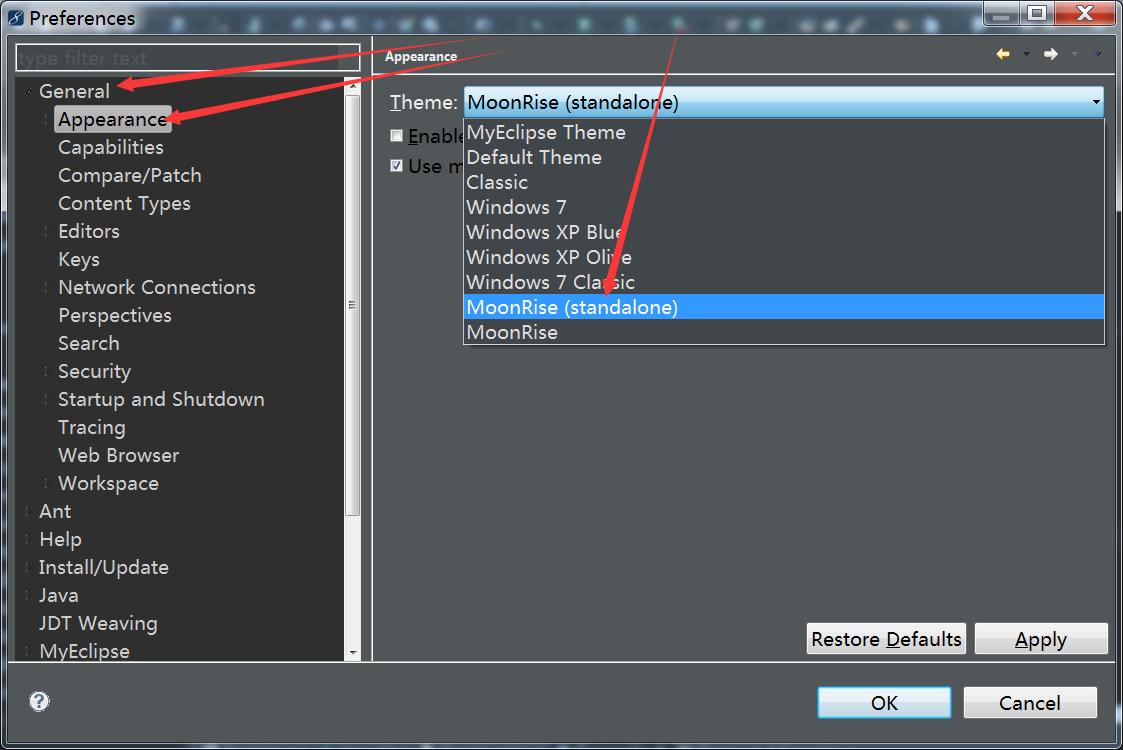Viewport: 1123px width, 750px height.
Task: Collapse the General tree node
Action: (x=28, y=92)
